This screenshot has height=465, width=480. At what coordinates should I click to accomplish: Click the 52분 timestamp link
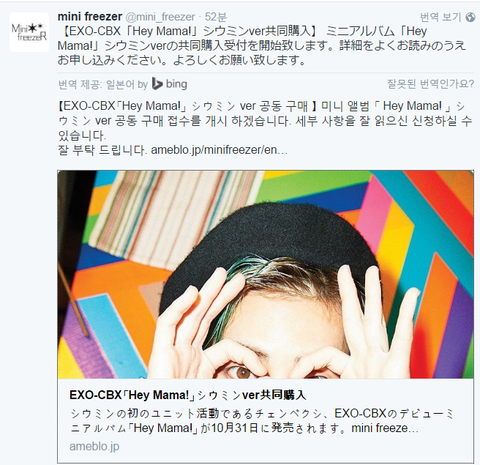click(215, 17)
